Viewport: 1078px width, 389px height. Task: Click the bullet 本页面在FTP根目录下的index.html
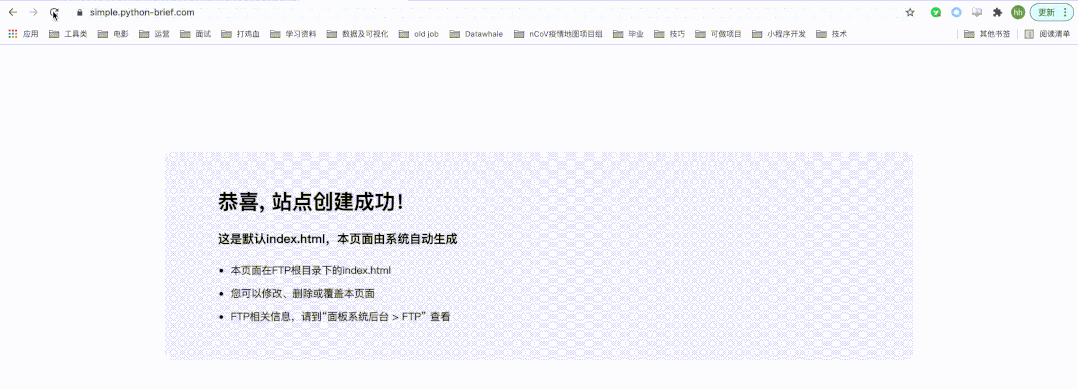(311, 271)
